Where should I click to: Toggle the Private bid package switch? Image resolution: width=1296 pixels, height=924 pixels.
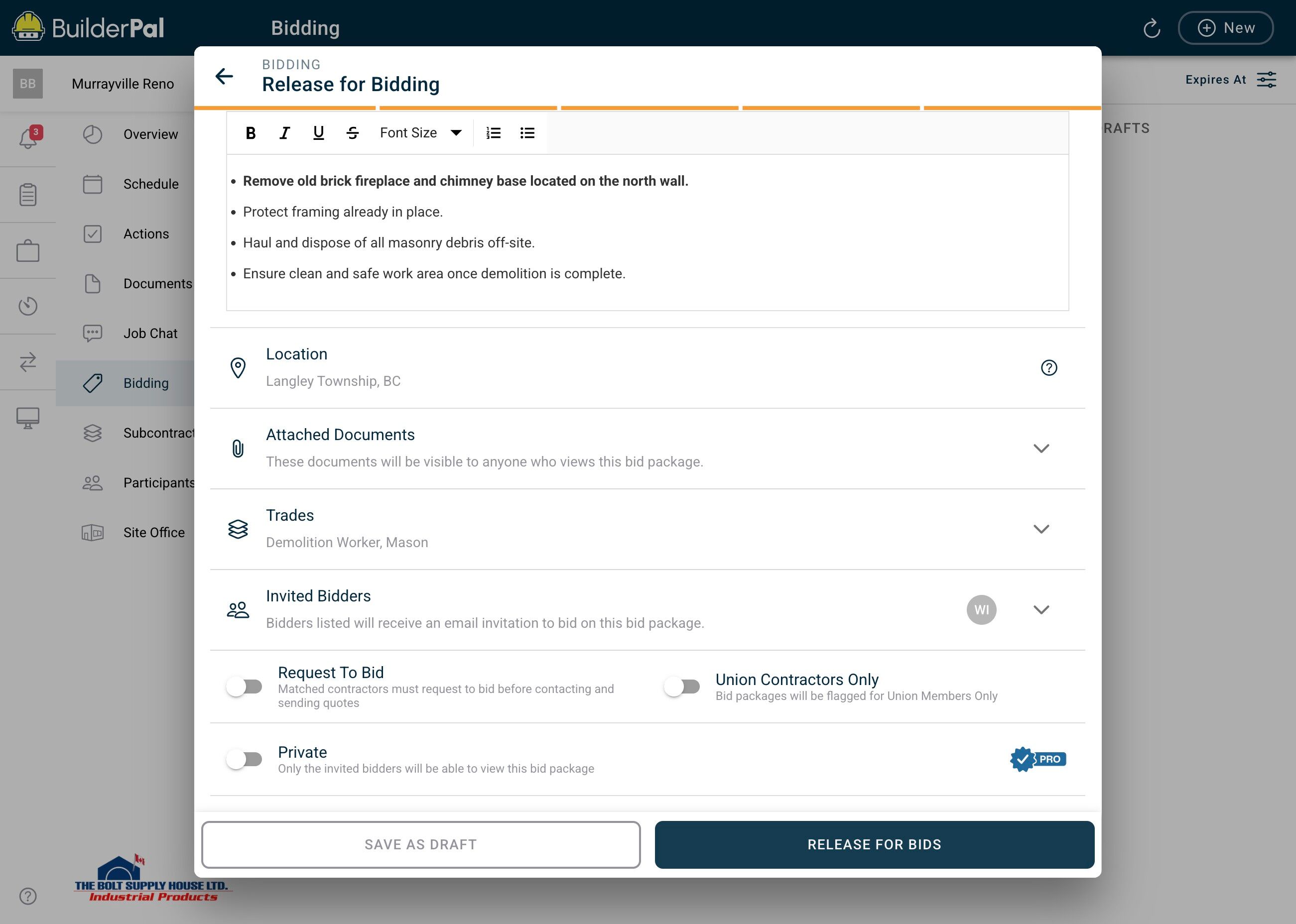244,759
